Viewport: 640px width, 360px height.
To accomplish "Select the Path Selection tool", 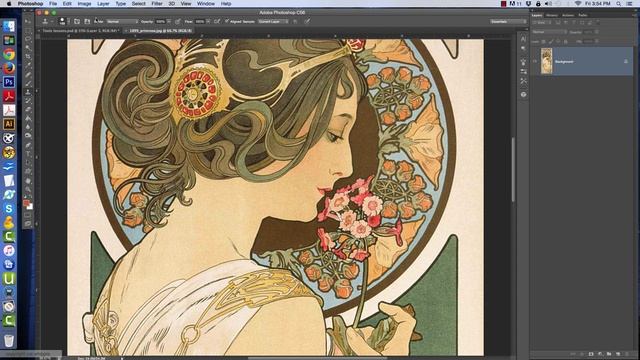I will coord(28,162).
